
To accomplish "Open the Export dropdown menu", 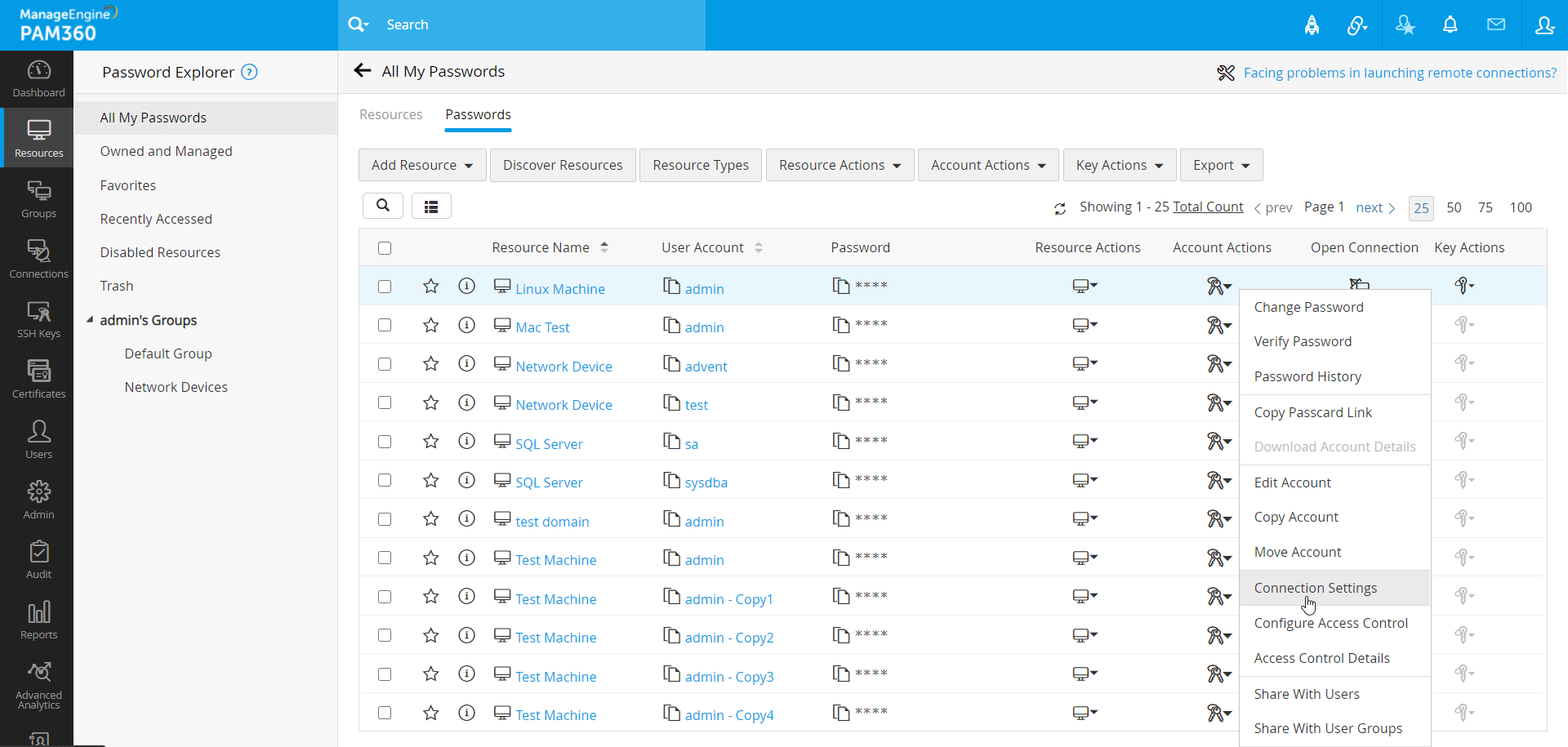I will point(1220,165).
